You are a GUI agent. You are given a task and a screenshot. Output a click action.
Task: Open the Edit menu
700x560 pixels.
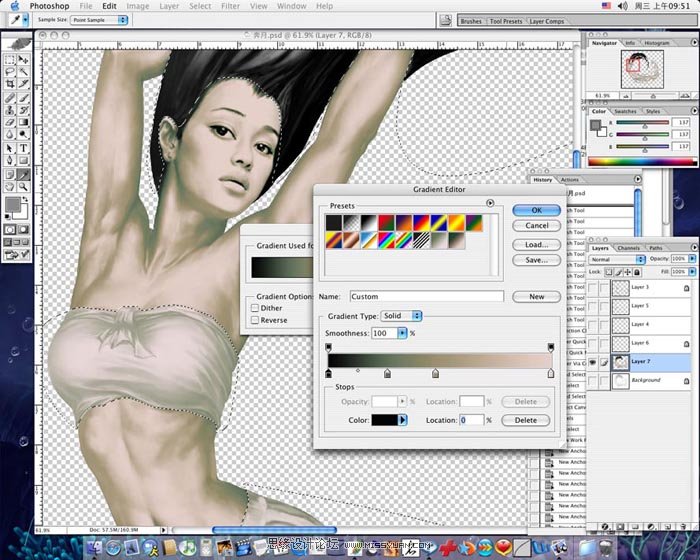pyautogui.click(x=109, y=6)
